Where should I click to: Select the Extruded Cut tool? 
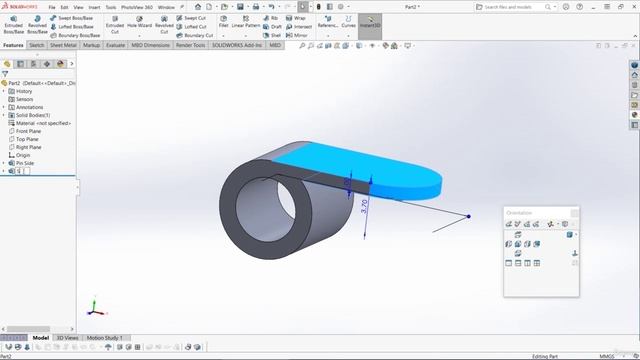tap(115, 25)
